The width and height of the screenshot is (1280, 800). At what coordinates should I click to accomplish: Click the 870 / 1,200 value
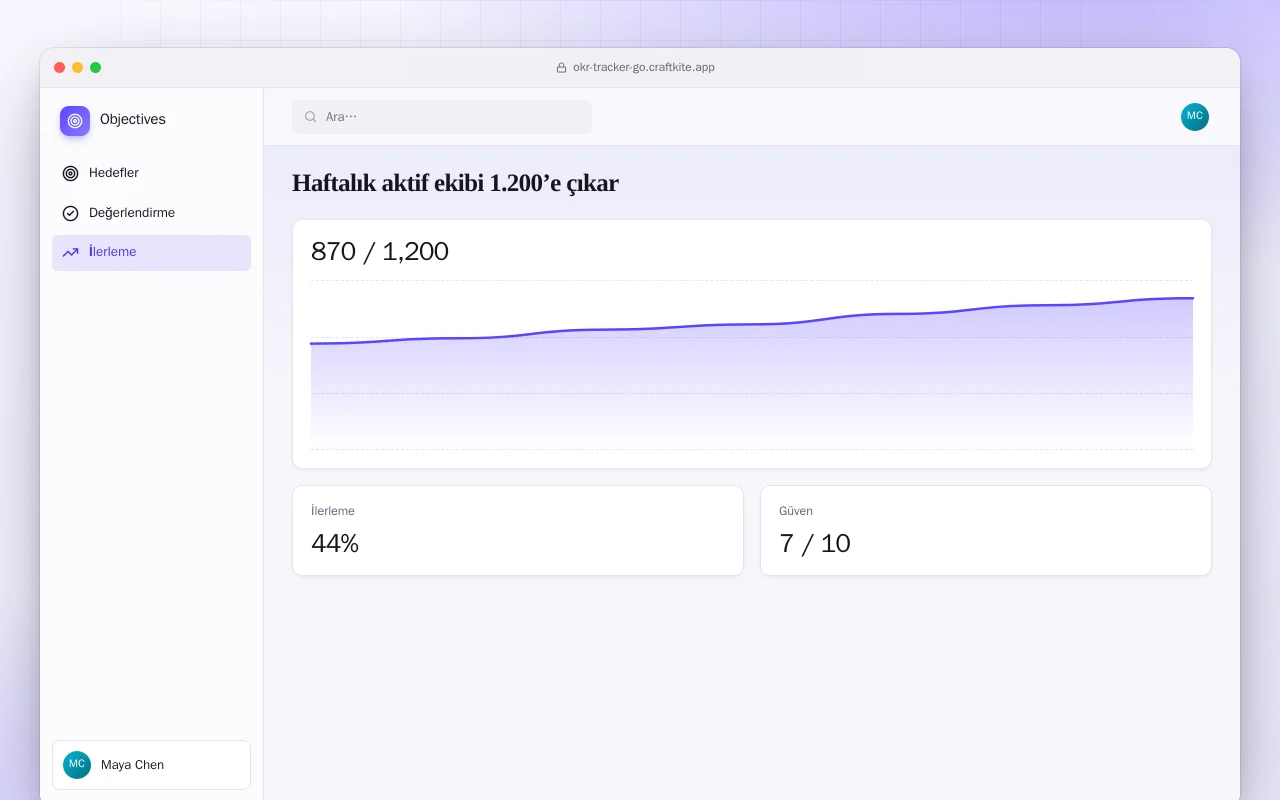coord(380,251)
